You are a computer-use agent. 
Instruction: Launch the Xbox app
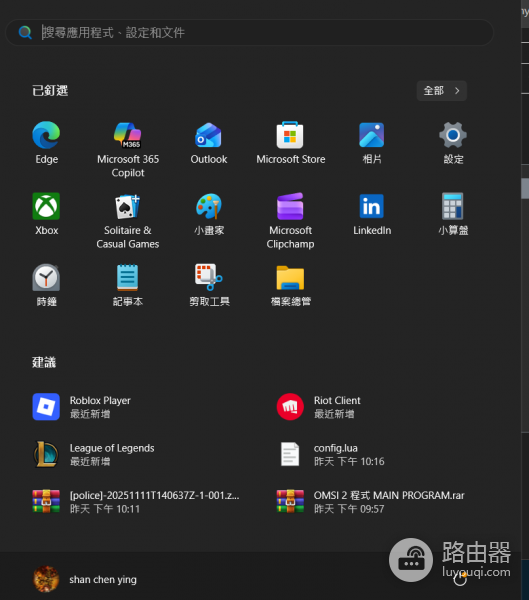(x=46, y=214)
